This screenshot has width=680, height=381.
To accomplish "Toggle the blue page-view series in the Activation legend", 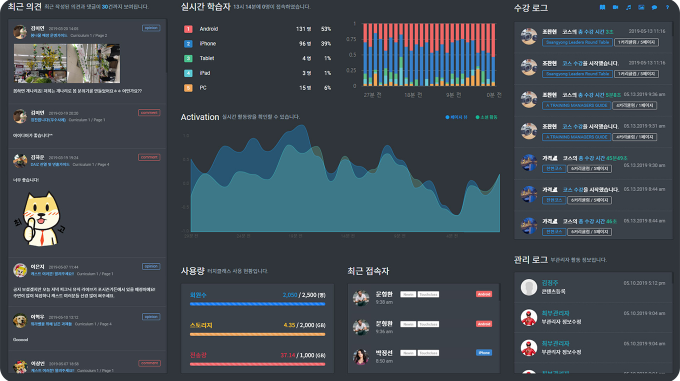I will click(456, 117).
